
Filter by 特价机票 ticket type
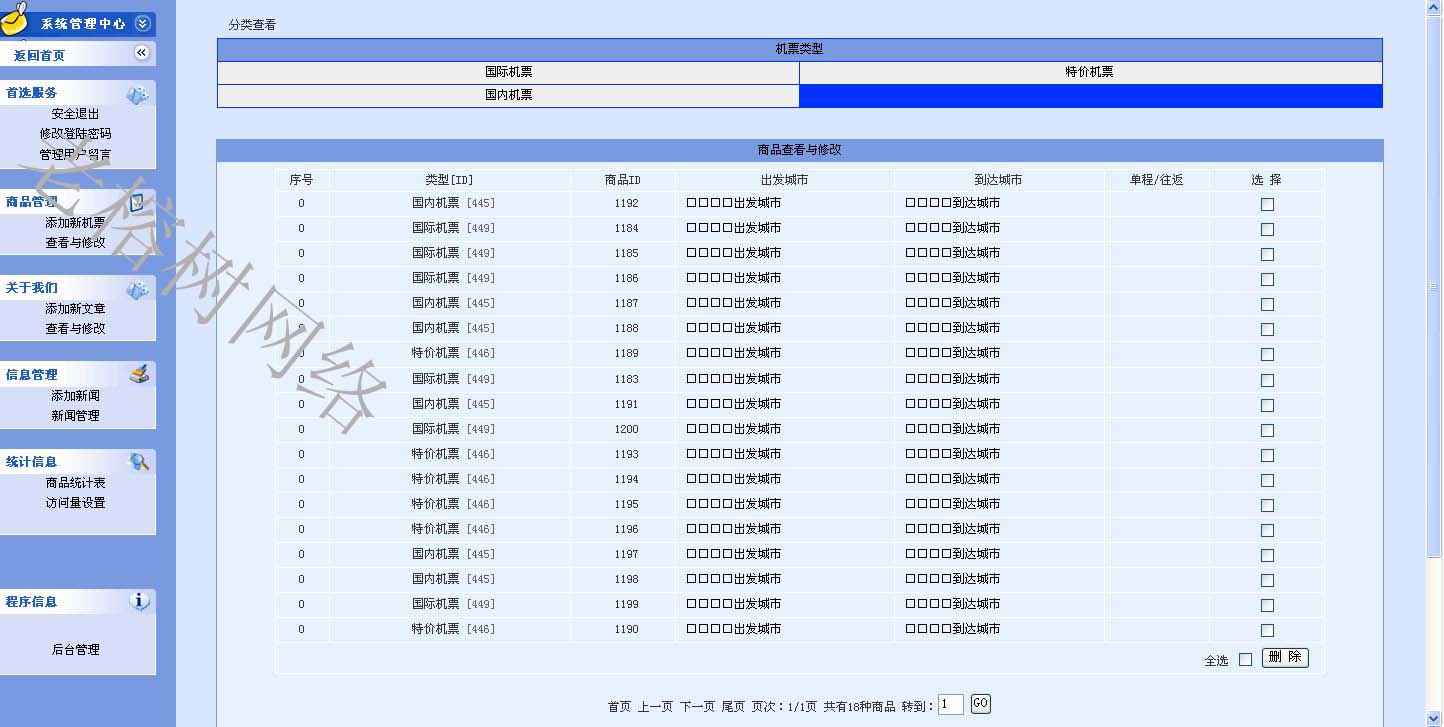point(1089,72)
